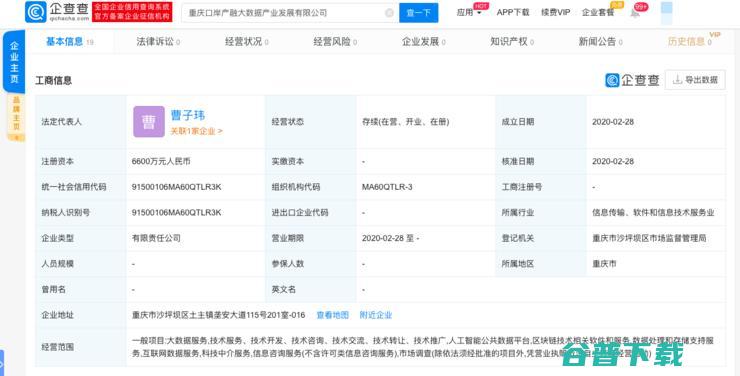This screenshot has height=376, width=740.
Task: Select status 存续(在营、开业、在册)
Action: [x=405, y=122]
